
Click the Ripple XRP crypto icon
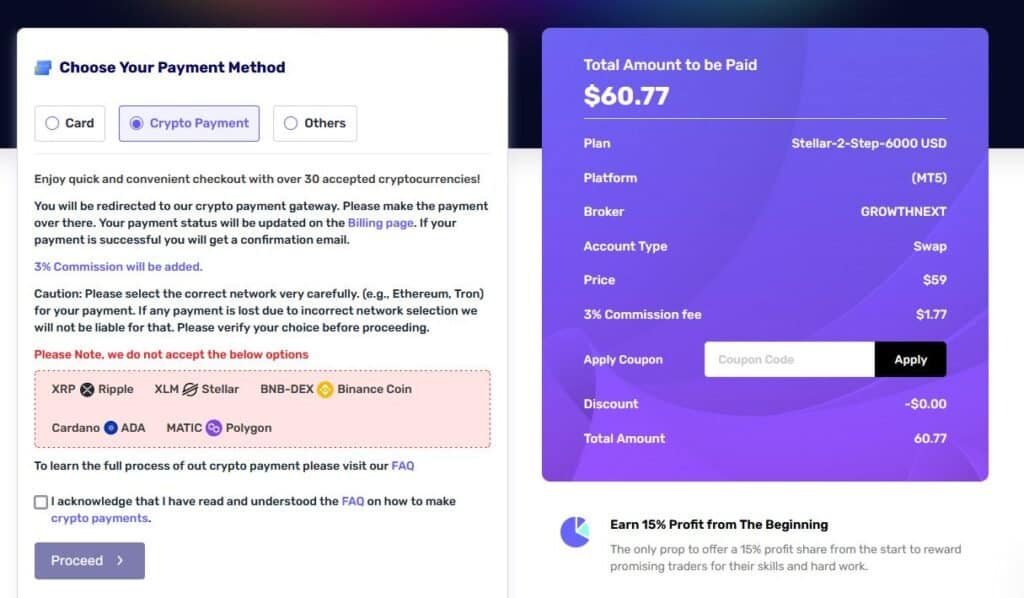click(x=86, y=389)
